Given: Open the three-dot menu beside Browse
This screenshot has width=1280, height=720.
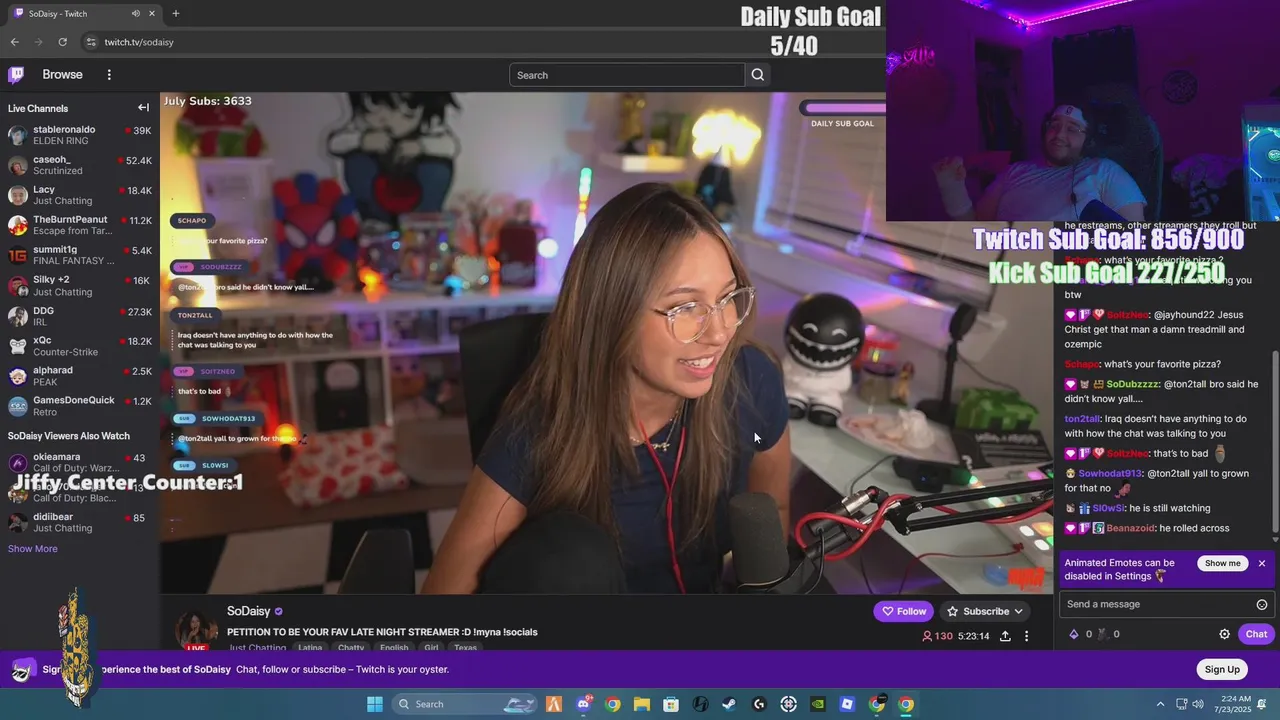Looking at the screenshot, I should [x=109, y=74].
